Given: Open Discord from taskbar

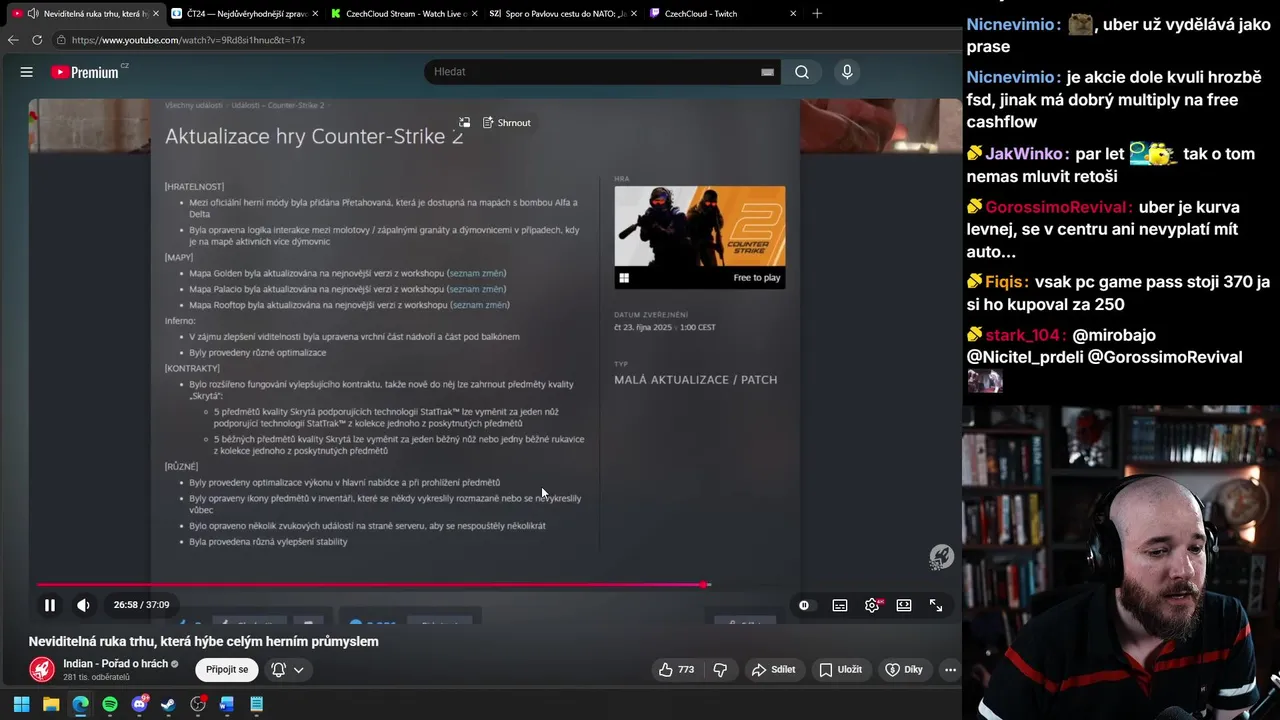Looking at the screenshot, I should point(139,704).
